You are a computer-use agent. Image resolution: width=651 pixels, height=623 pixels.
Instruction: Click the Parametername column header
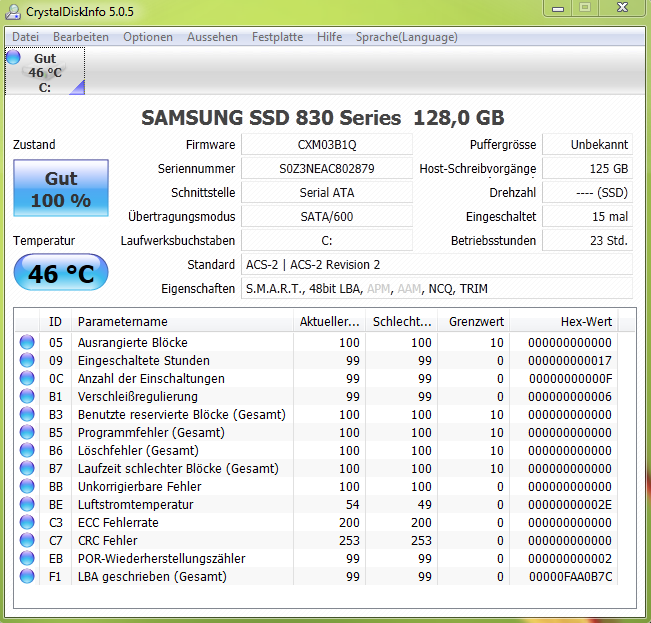tap(182, 321)
